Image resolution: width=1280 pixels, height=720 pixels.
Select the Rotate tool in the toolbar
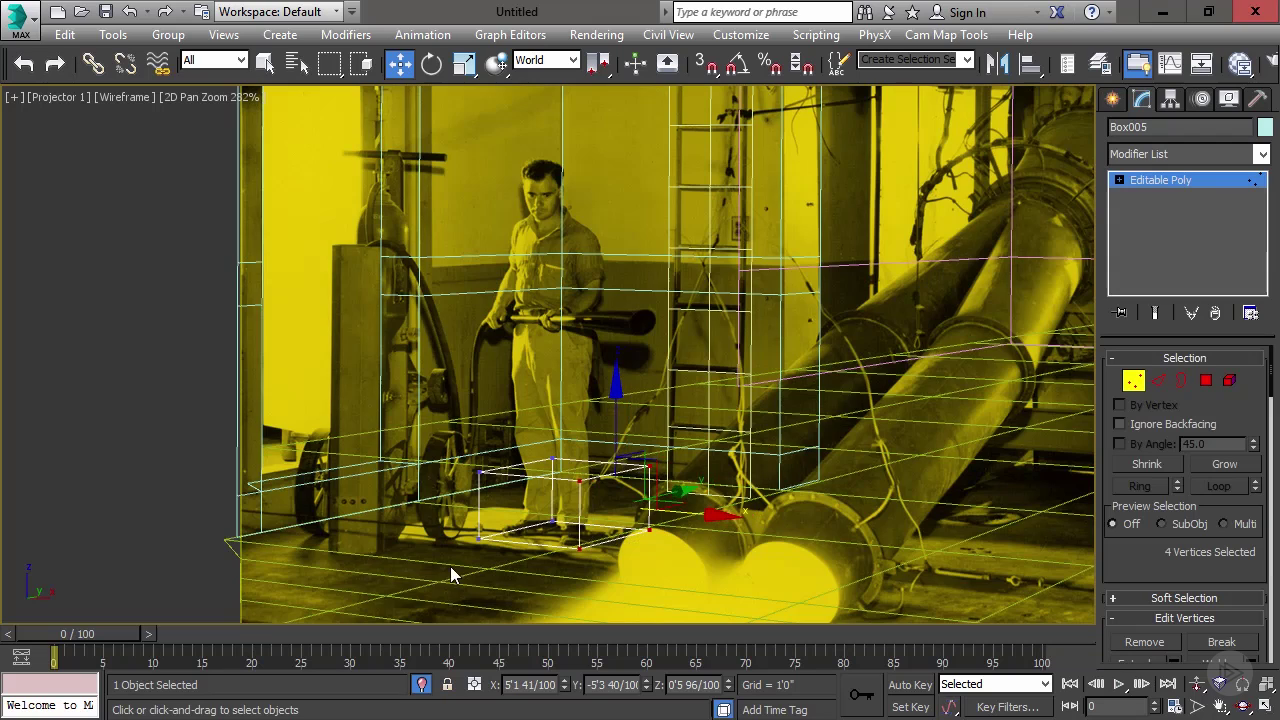431,64
